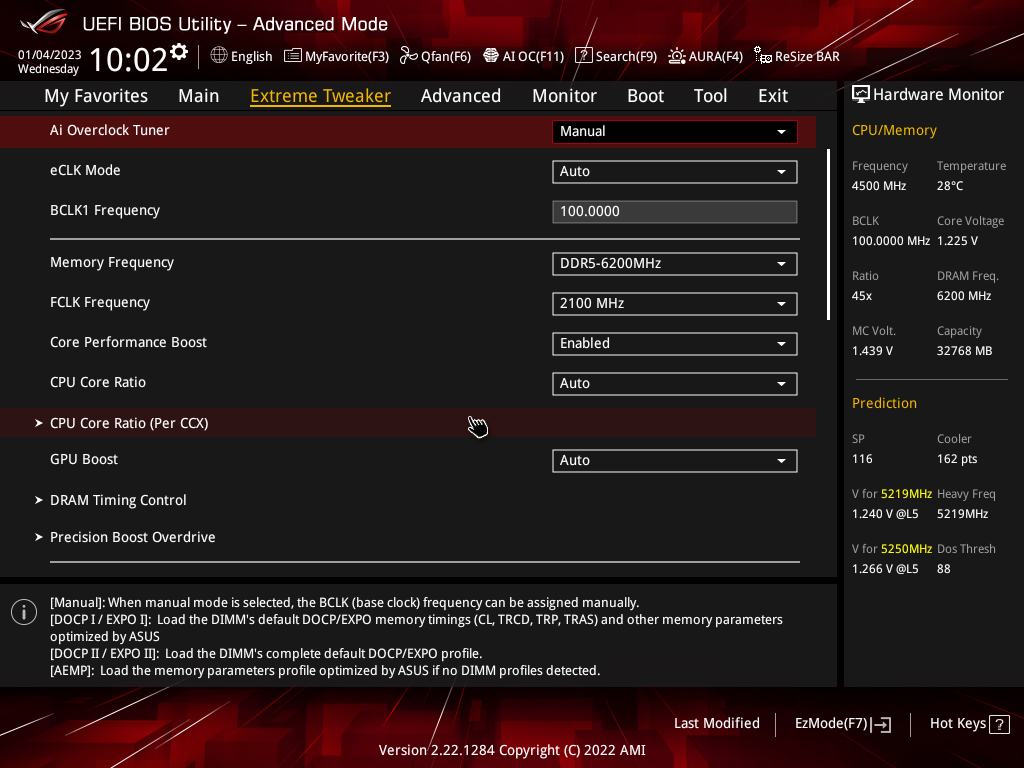
Task: Click the info circle icon in help panel
Action: [x=24, y=612]
